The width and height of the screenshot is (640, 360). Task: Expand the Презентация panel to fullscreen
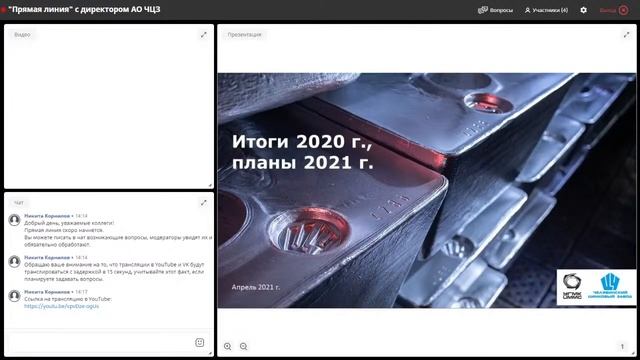(x=627, y=35)
